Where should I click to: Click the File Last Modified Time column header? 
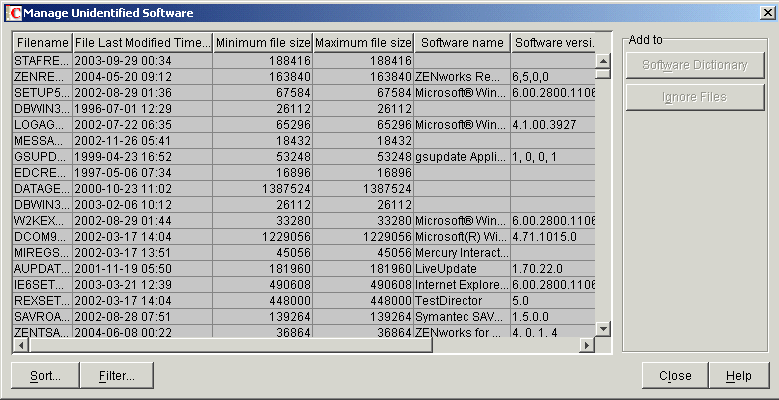(143, 43)
